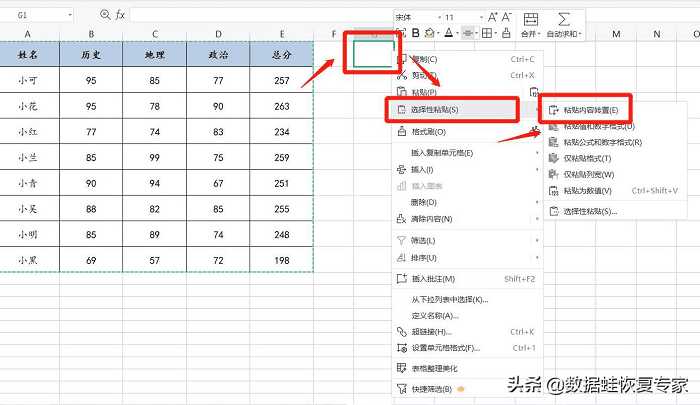This screenshot has width=700, height=405.
Task: Select 粘贴为数值(V) in submenu
Action: pyautogui.click(x=615, y=191)
